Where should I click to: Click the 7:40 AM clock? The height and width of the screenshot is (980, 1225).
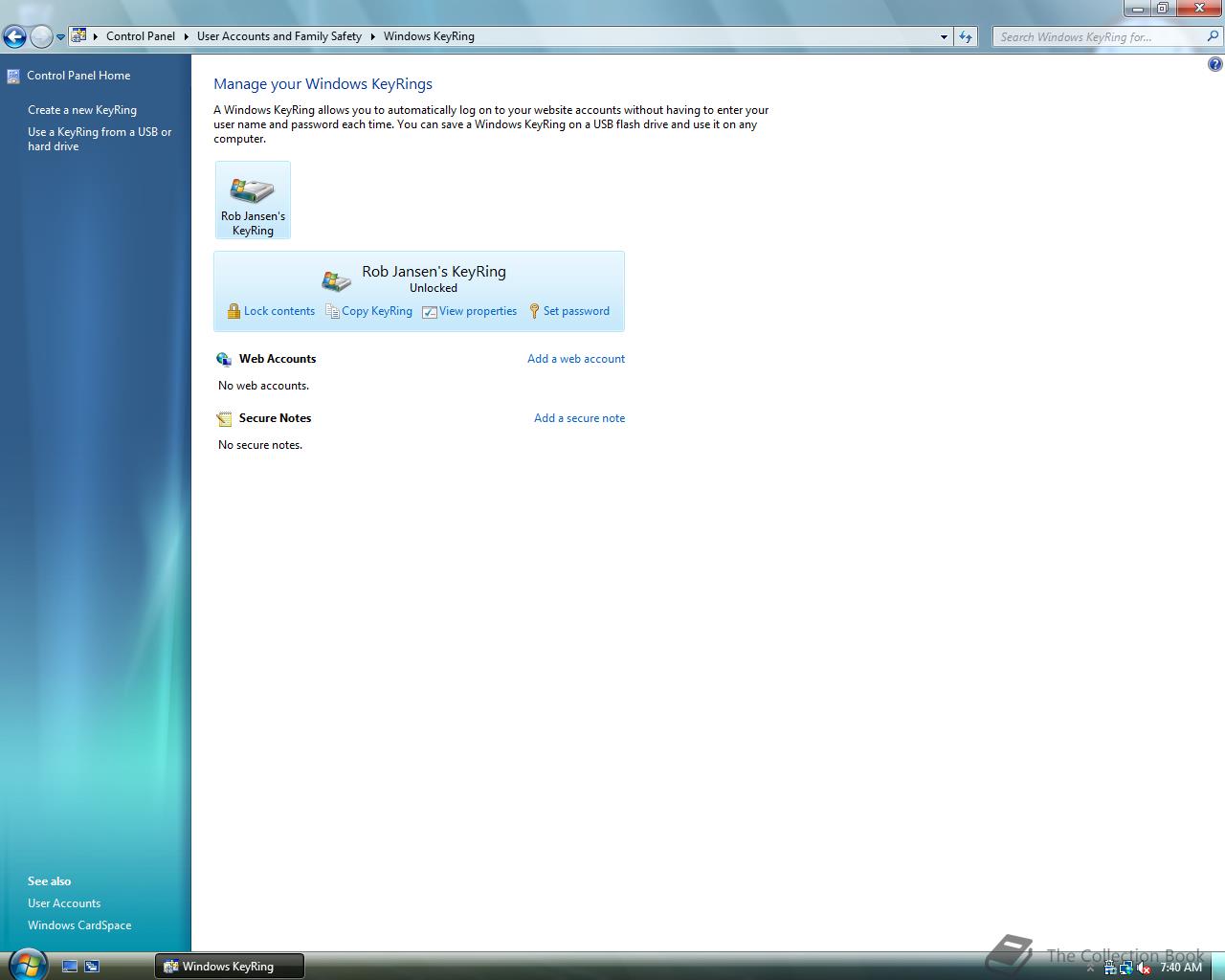1181,968
